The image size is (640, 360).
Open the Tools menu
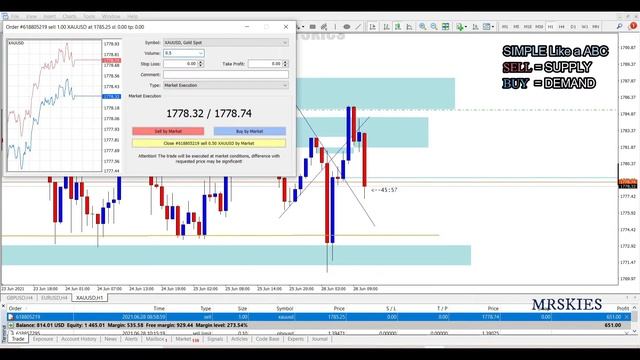[89, 16]
